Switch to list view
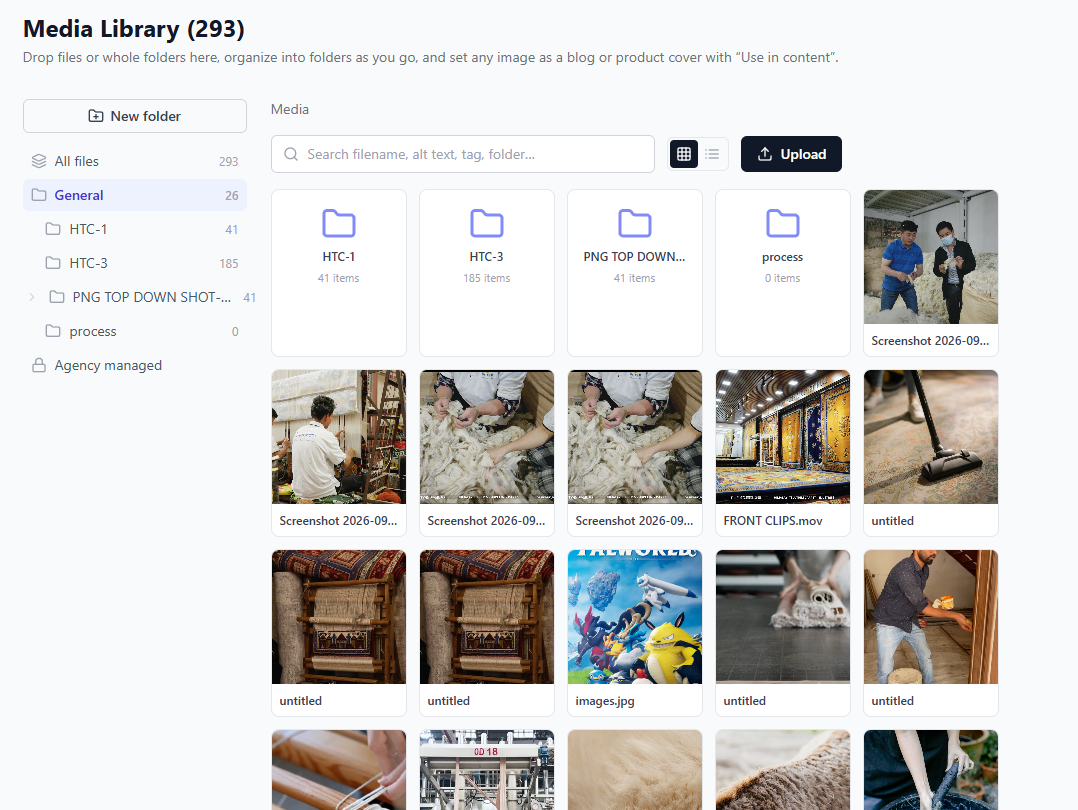This screenshot has width=1078, height=810. pyautogui.click(x=712, y=154)
